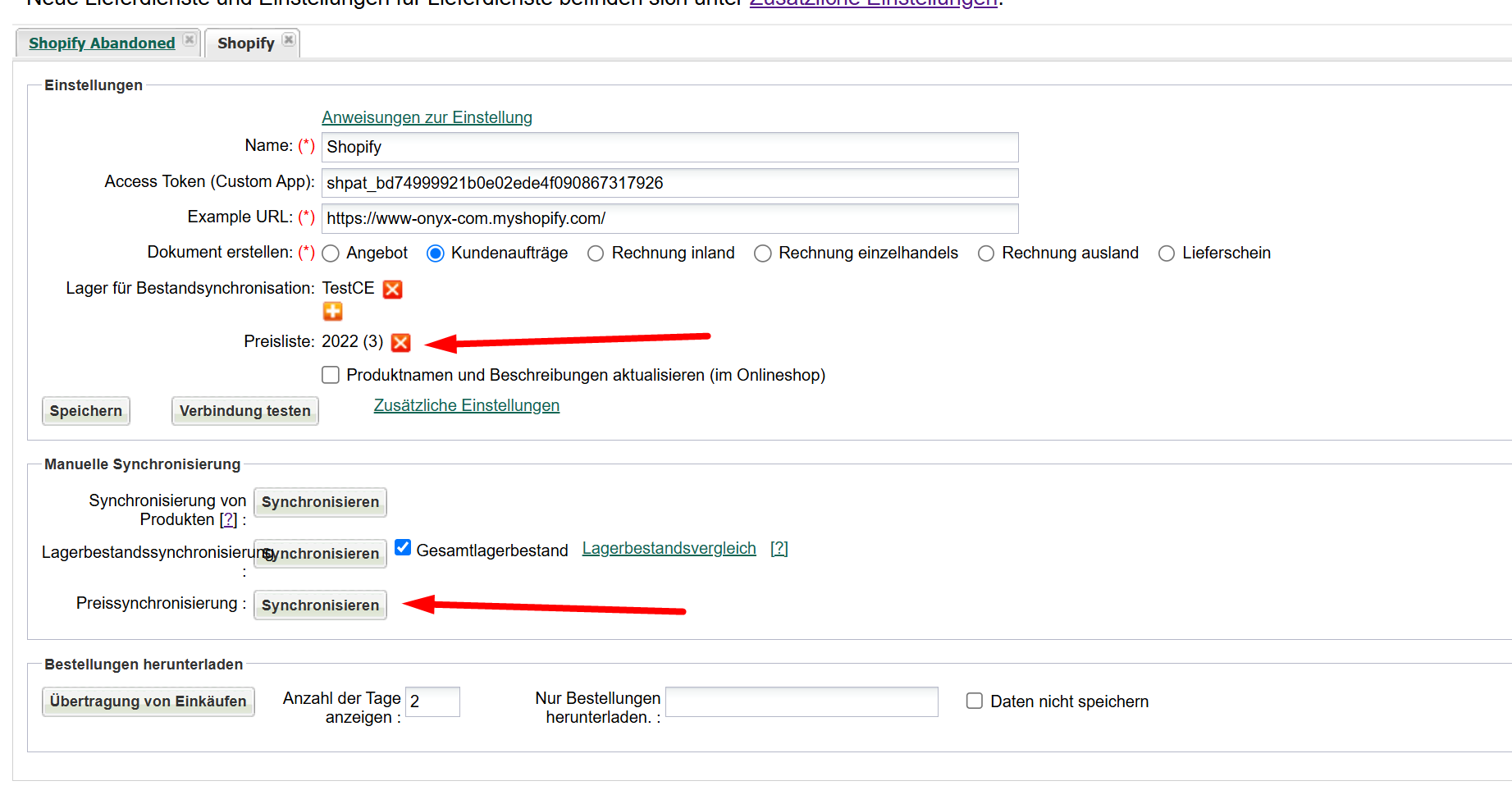Synchronize products with Synchronisieren button
The height and width of the screenshot is (804, 1512).
pos(320,502)
